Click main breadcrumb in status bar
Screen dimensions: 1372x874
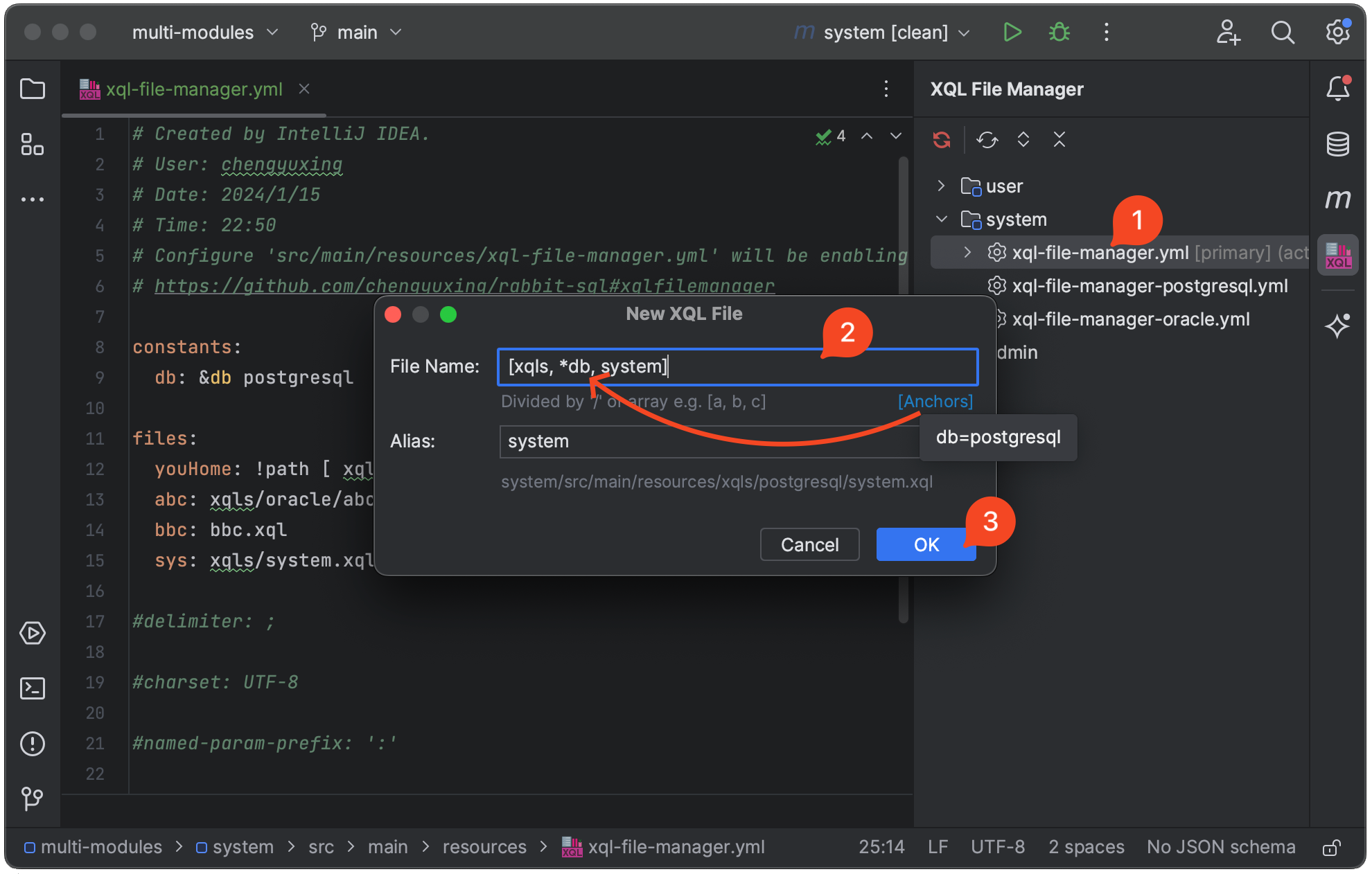pos(387,847)
